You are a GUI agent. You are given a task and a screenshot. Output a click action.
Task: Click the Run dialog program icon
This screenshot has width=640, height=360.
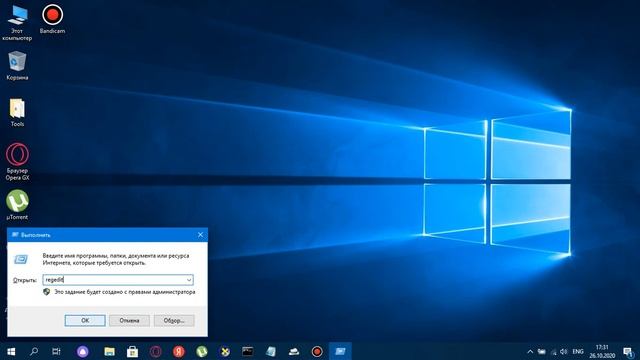pyautogui.click(x=21, y=259)
